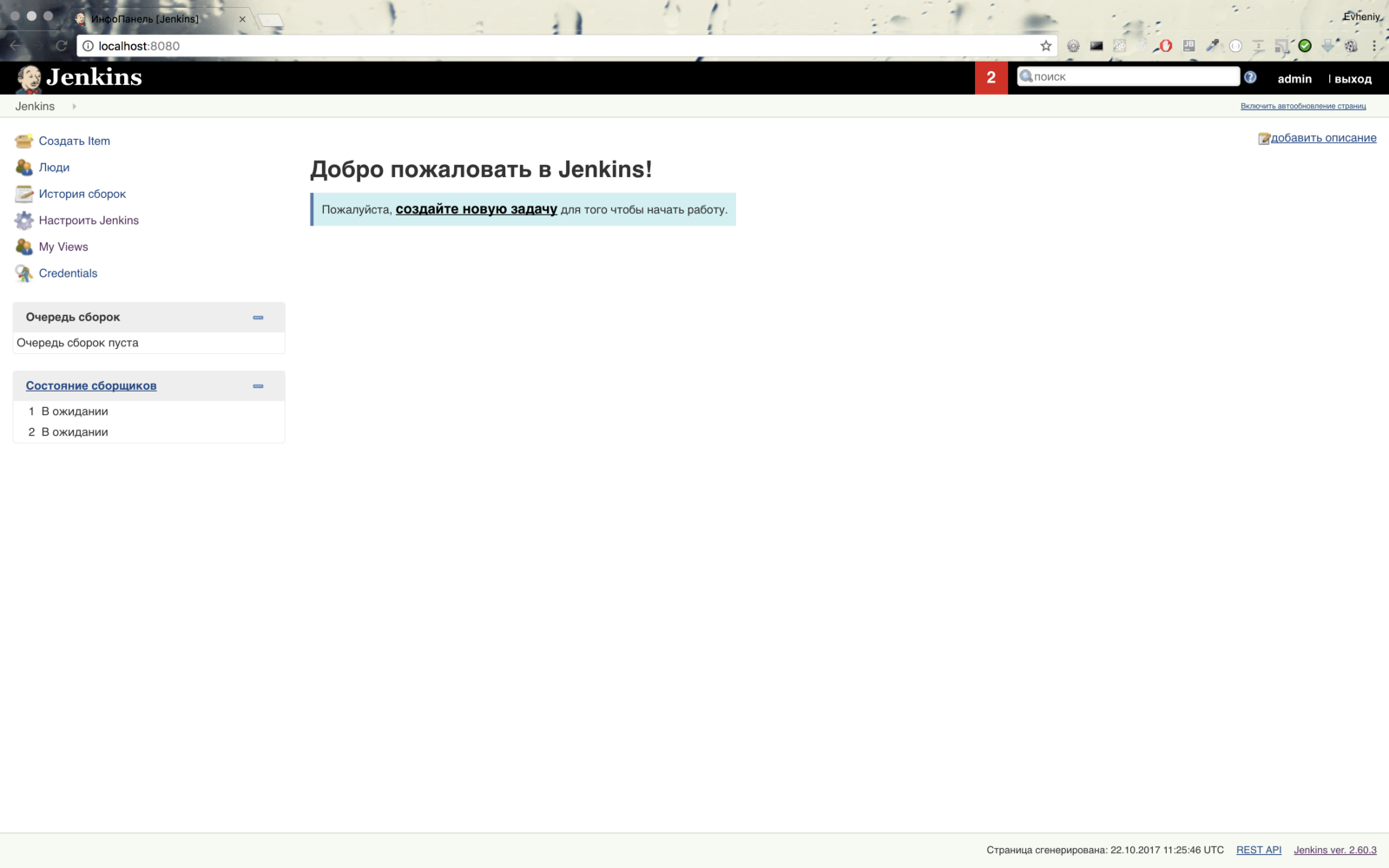Collapse the Состояние сборщиков panel

click(258, 386)
